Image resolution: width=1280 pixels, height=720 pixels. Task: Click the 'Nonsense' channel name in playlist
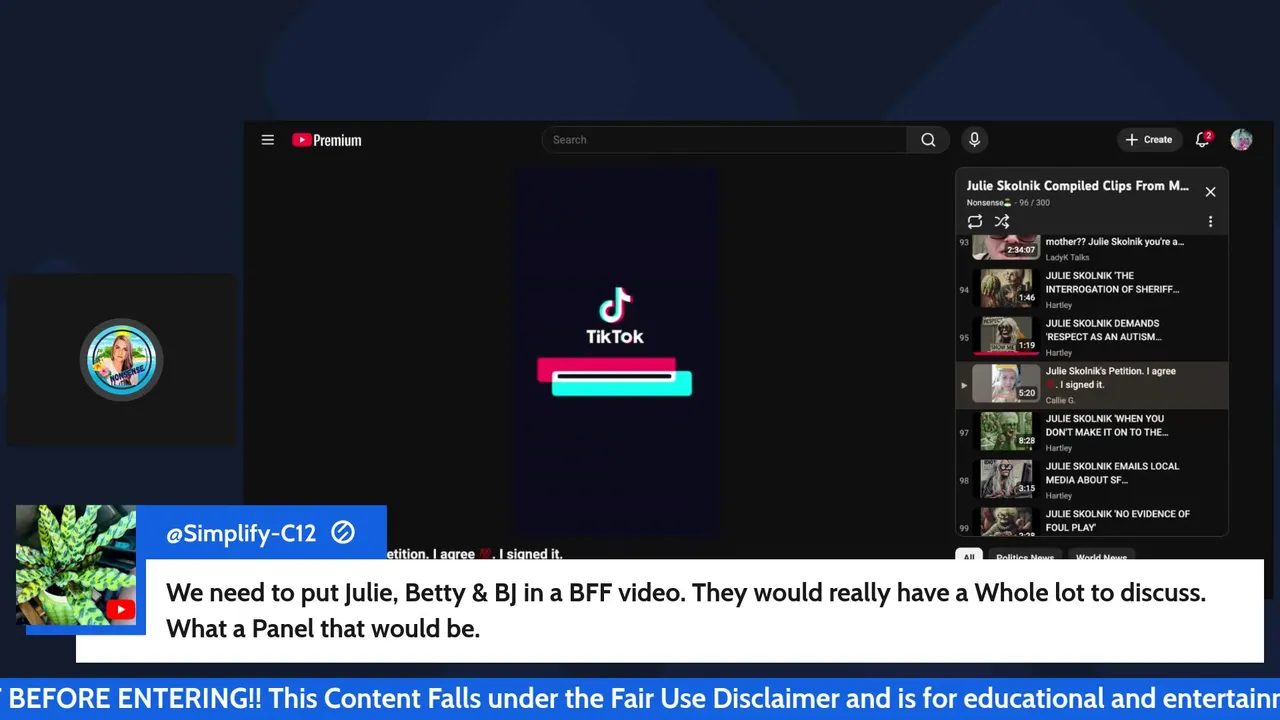(989, 203)
